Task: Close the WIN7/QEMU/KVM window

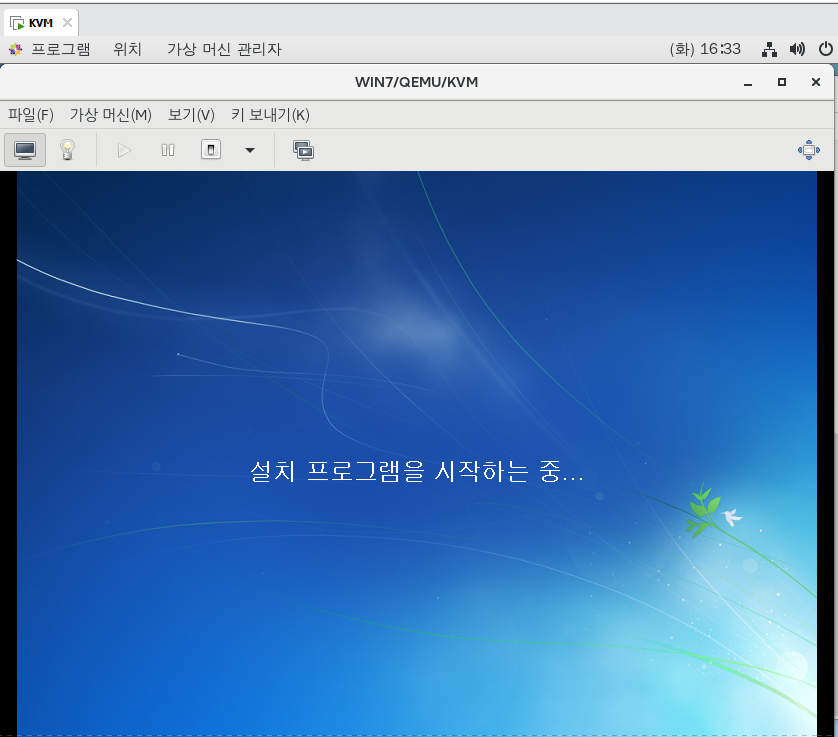Action: 816,82
